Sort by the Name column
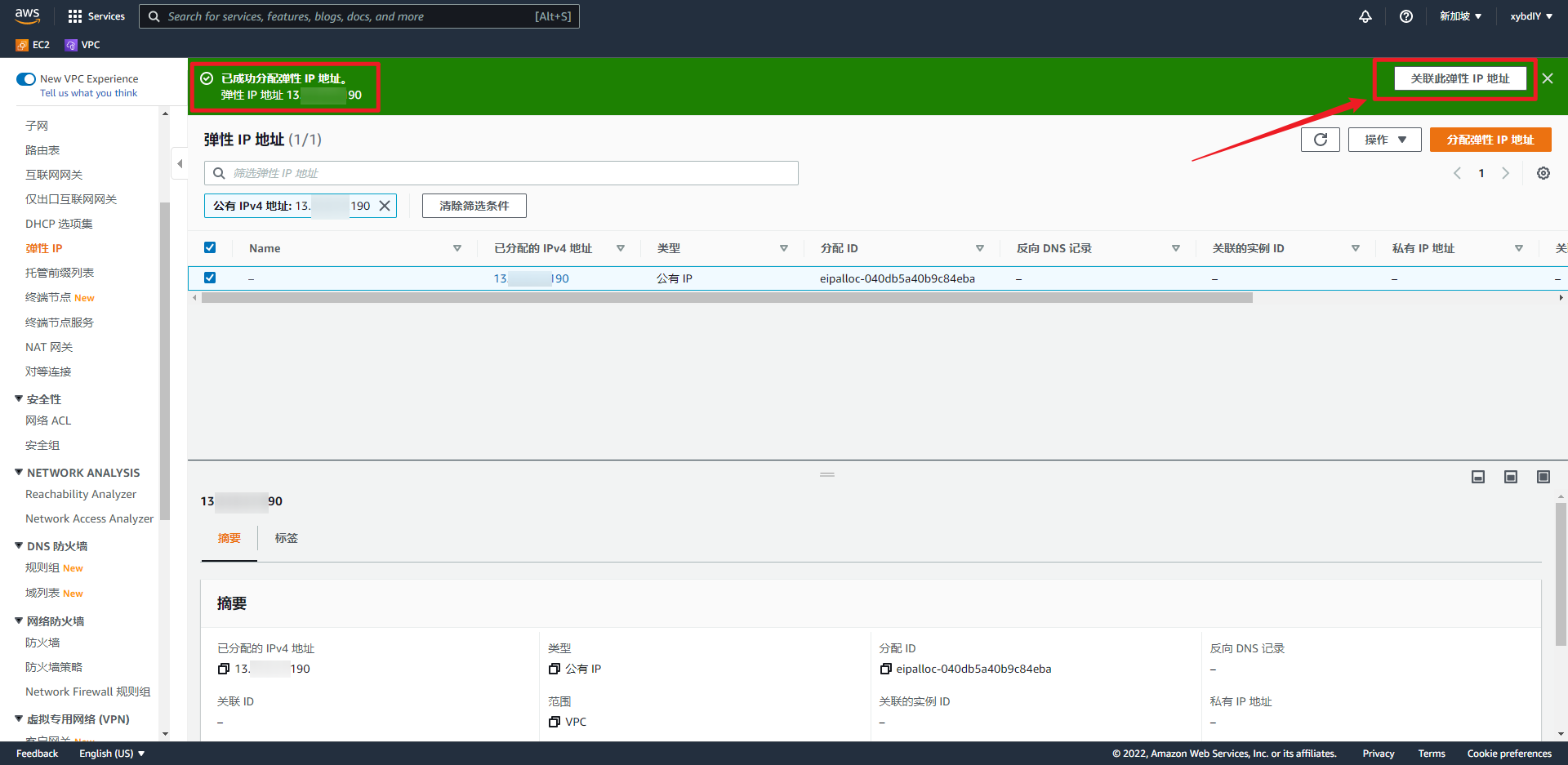 pyautogui.click(x=457, y=248)
